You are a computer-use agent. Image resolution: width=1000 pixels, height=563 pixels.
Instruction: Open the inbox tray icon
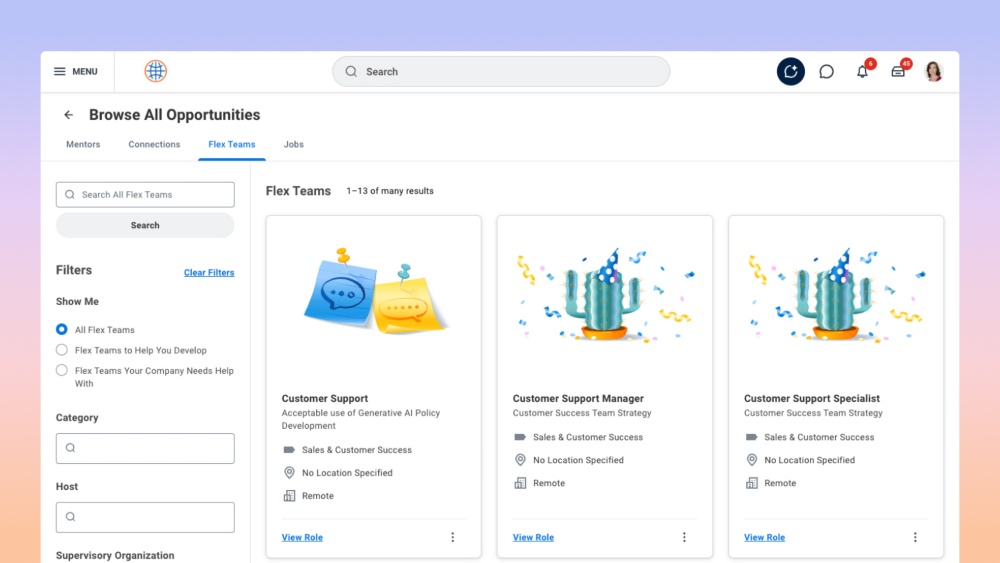click(x=898, y=72)
